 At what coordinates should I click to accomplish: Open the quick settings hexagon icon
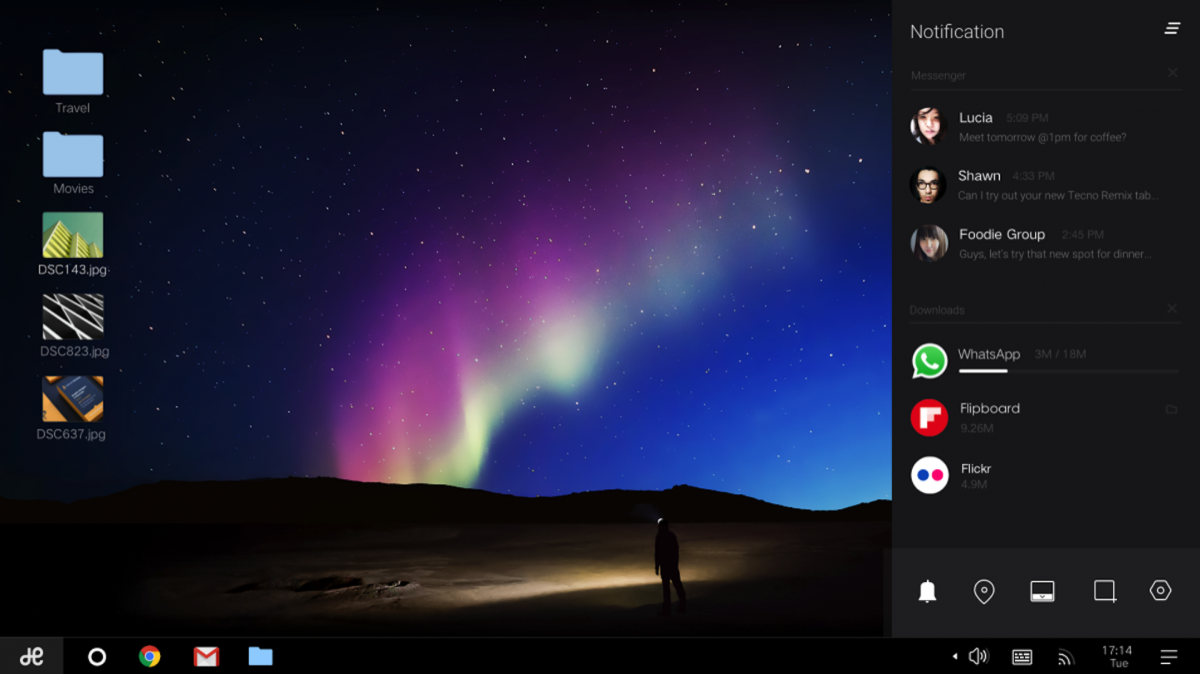[1160, 591]
